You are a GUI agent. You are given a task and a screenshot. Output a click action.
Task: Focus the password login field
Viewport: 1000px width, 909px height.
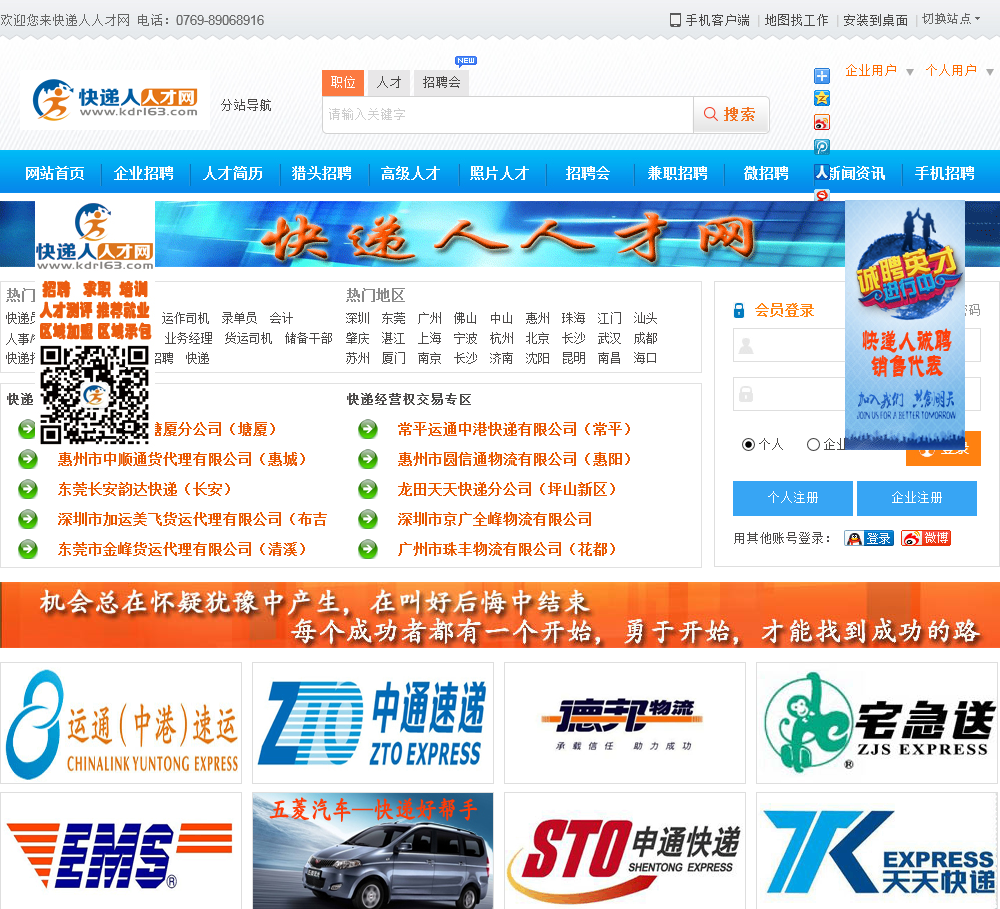tap(857, 394)
